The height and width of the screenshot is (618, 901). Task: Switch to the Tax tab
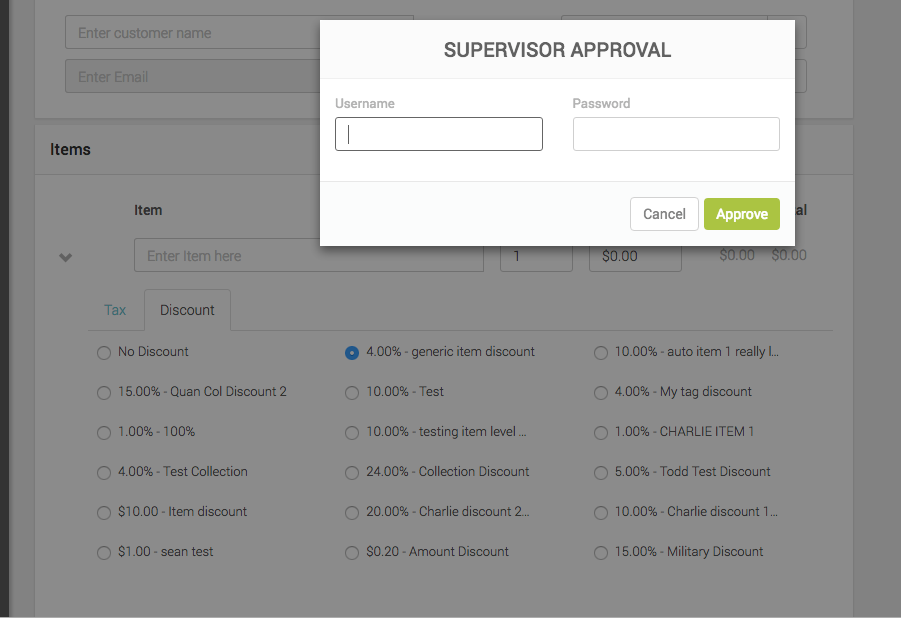tap(115, 310)
